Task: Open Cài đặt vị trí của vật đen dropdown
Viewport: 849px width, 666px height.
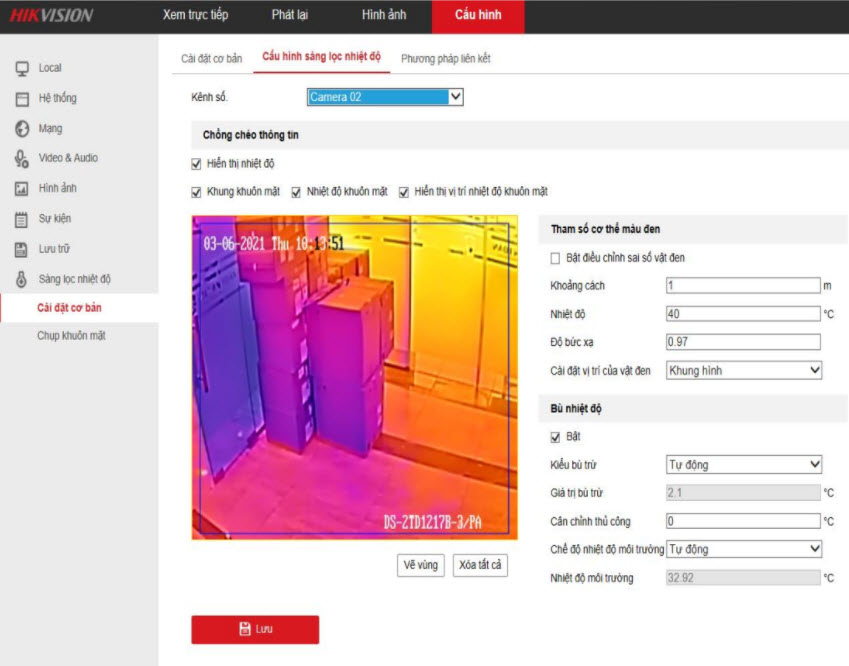Action: tap(743, 371)
